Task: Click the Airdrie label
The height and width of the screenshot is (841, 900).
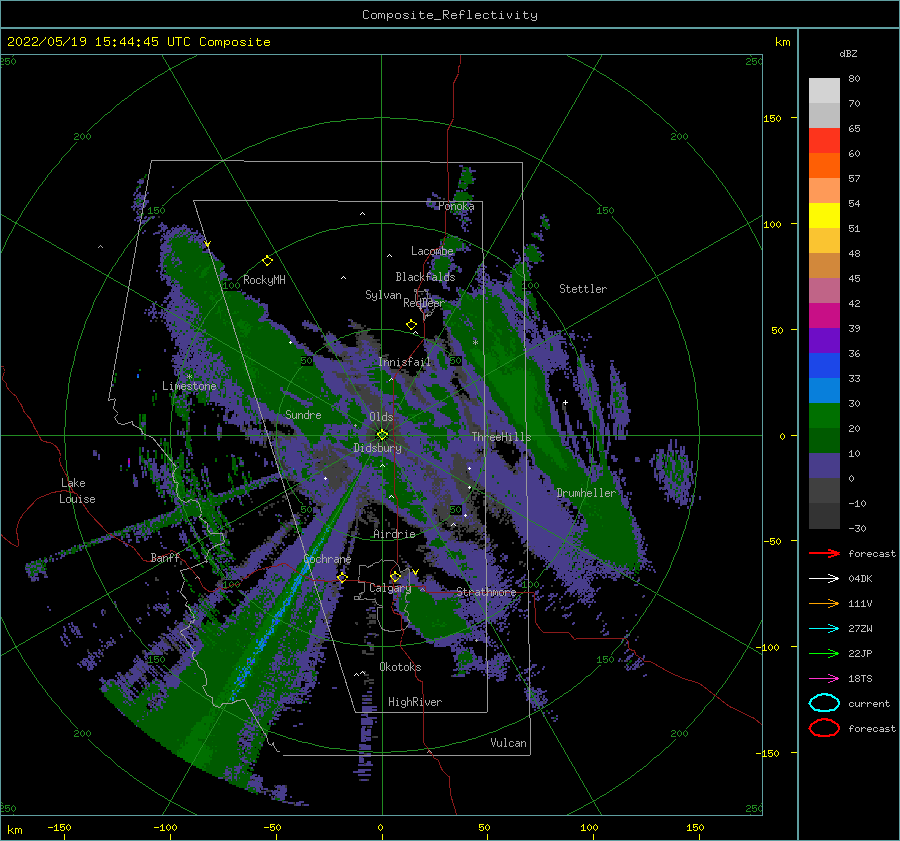Action: click(394, 534)
